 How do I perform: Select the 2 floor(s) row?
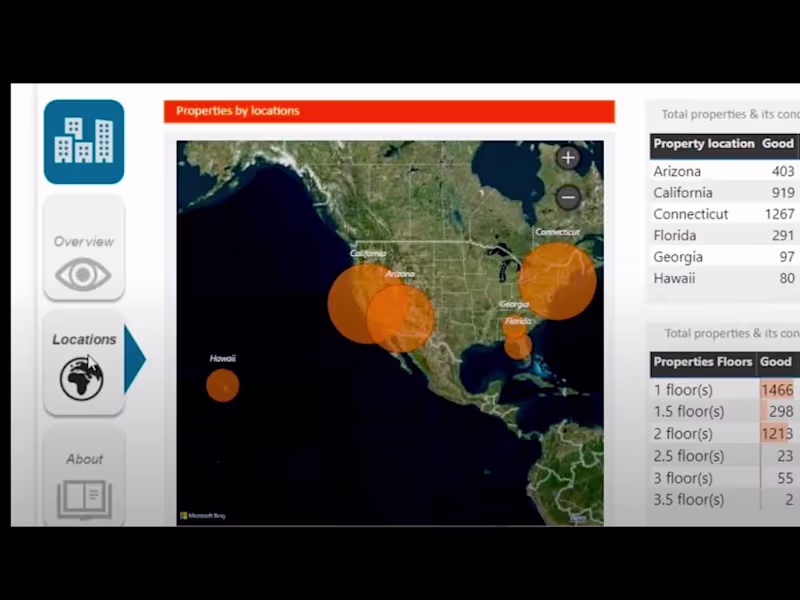[x=724, y=434]
